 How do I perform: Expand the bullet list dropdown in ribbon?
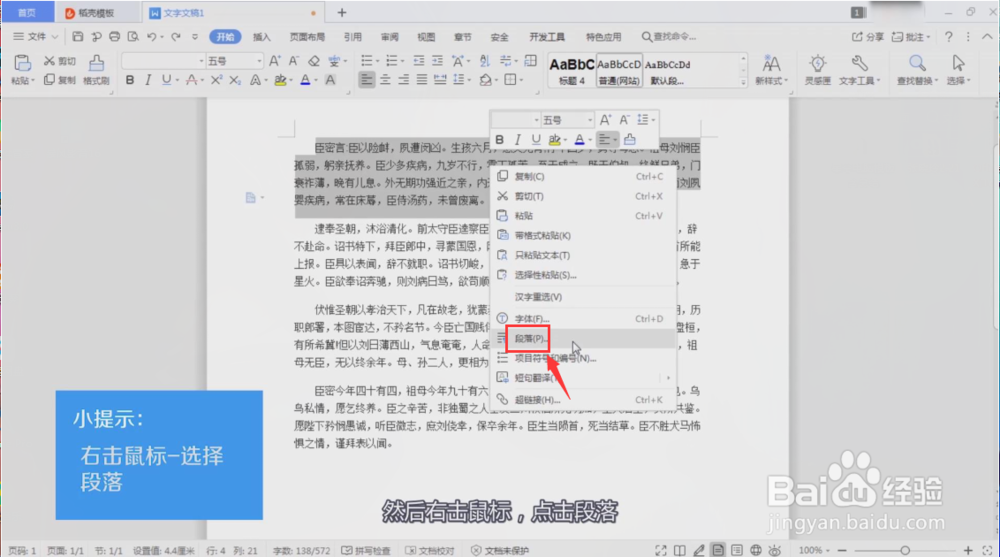pos(378,61)
